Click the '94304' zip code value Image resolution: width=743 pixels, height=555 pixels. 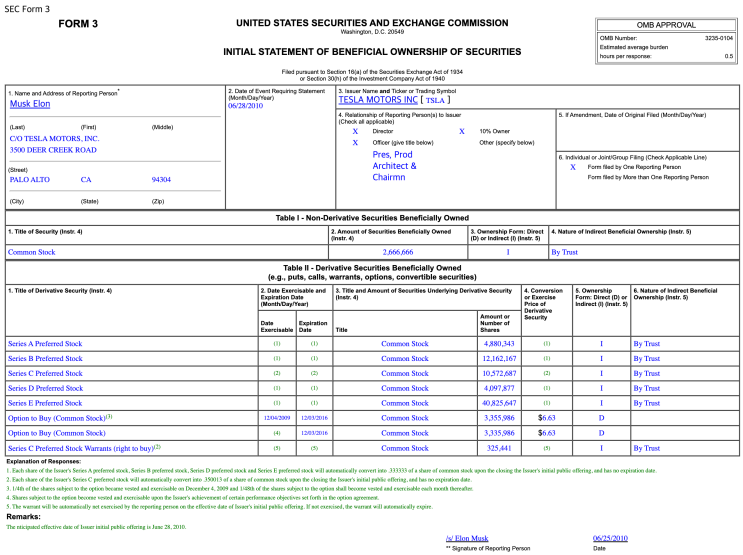pyautogui.click(x=161, y=180)
